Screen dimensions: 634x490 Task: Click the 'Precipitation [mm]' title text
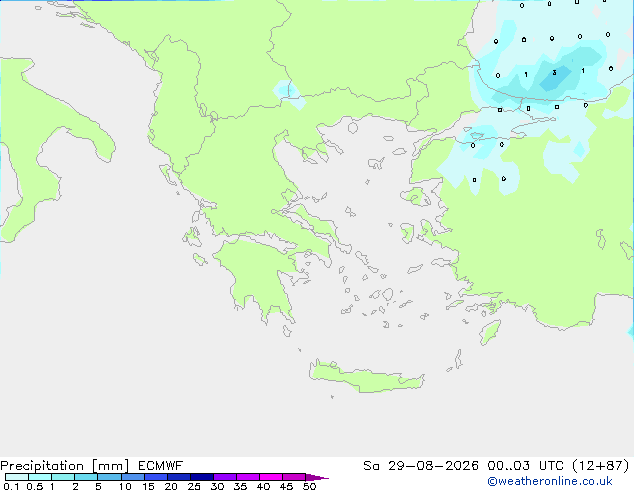point(65,466)
